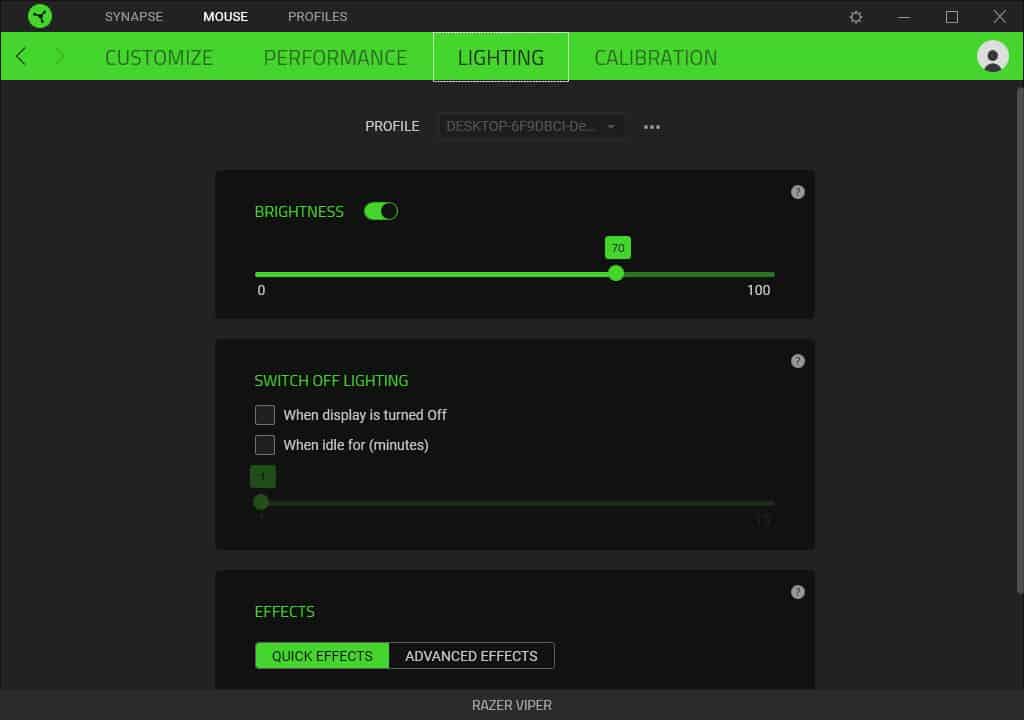The width and height of the screenshot is (1024, 720).
Task: Switch to the MOUSE section
Action: point(225,16)
